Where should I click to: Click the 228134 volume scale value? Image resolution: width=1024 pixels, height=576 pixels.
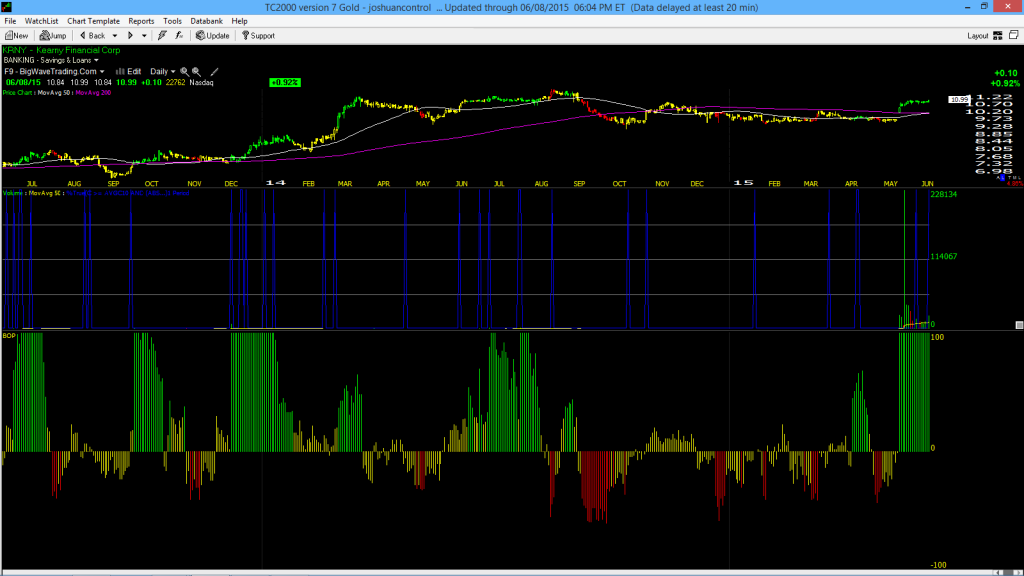click(944, 195)
